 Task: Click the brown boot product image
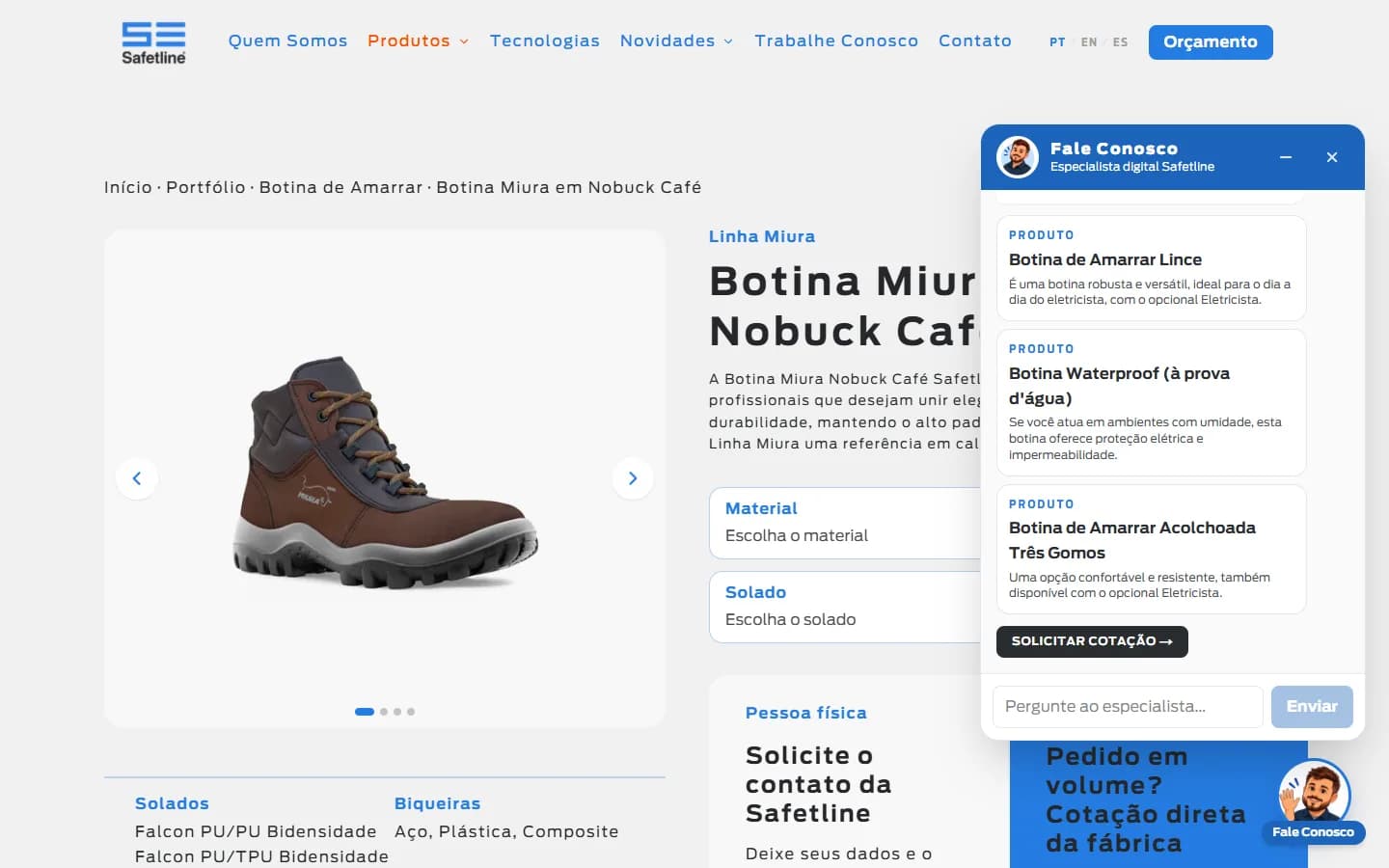point(385,472)
